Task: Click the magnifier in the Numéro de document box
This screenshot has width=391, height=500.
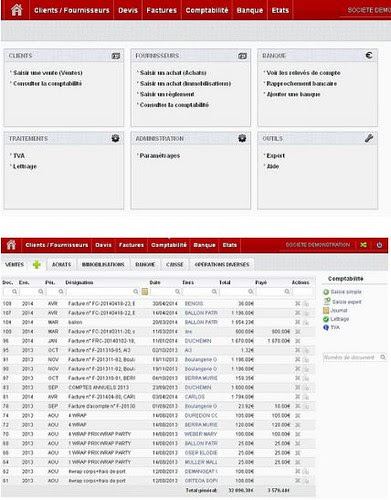Action: coord(383,357)
